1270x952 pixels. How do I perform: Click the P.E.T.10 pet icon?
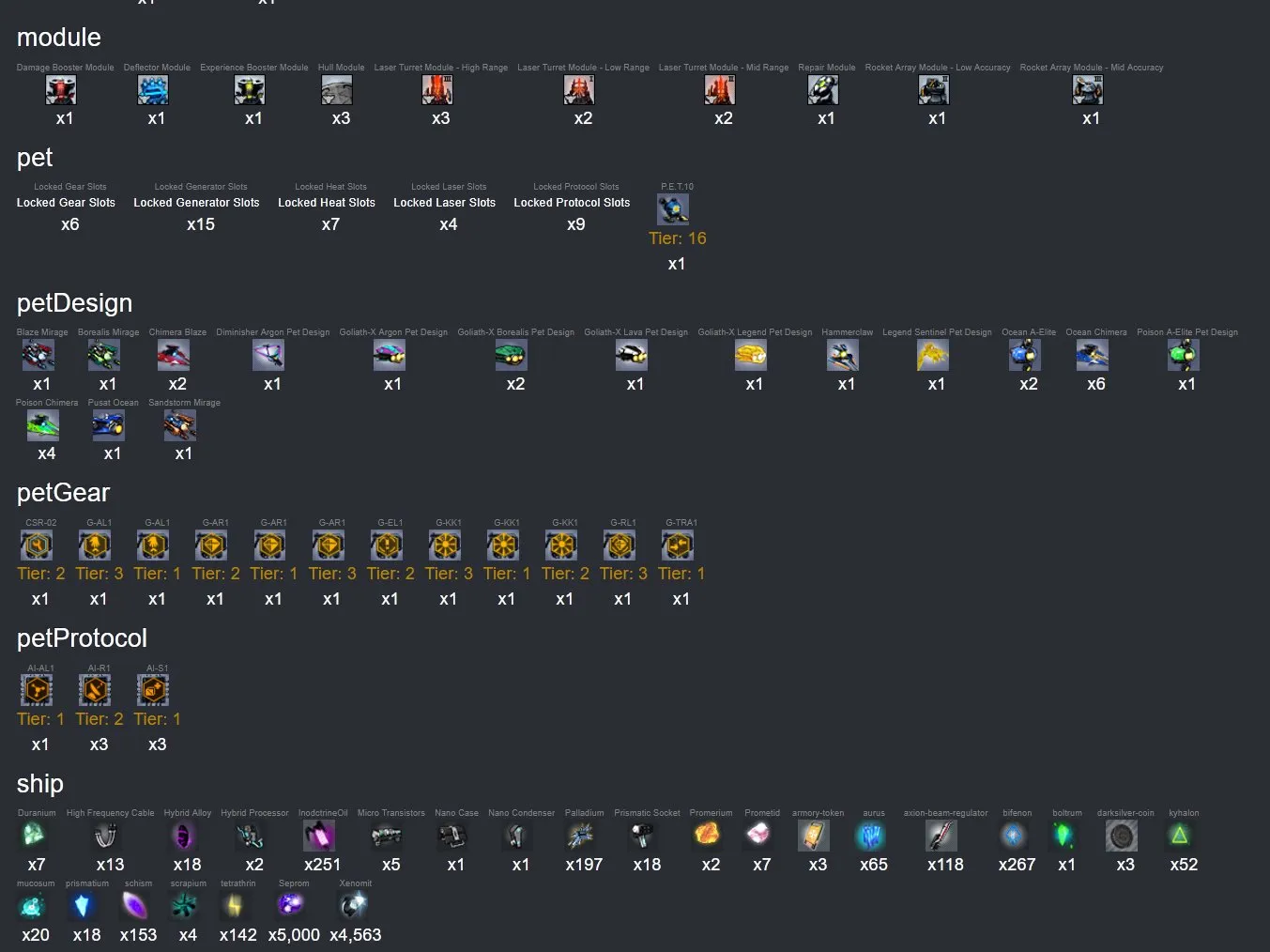pos(673,209)
